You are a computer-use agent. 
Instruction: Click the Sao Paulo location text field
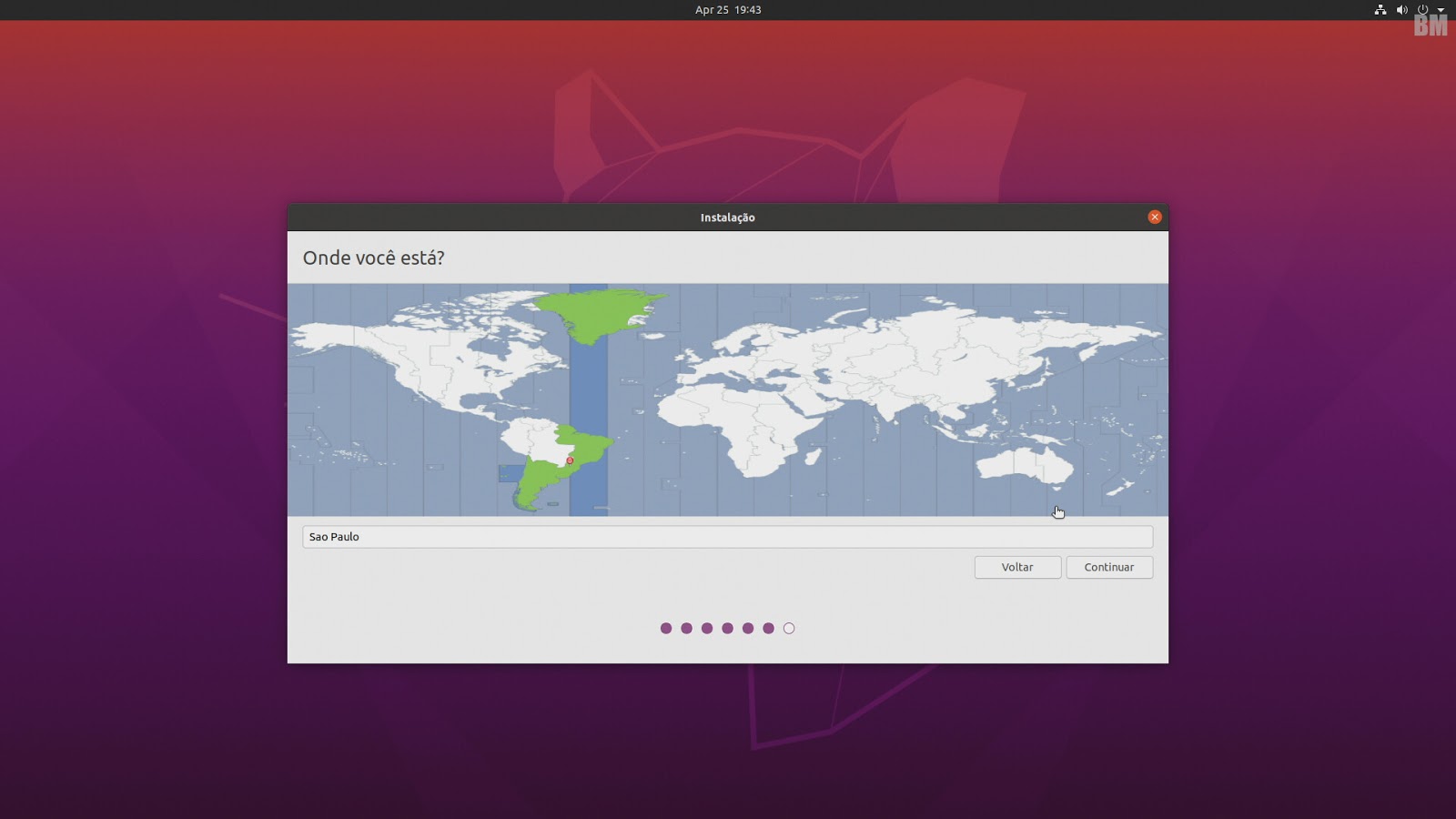[727, 537]
